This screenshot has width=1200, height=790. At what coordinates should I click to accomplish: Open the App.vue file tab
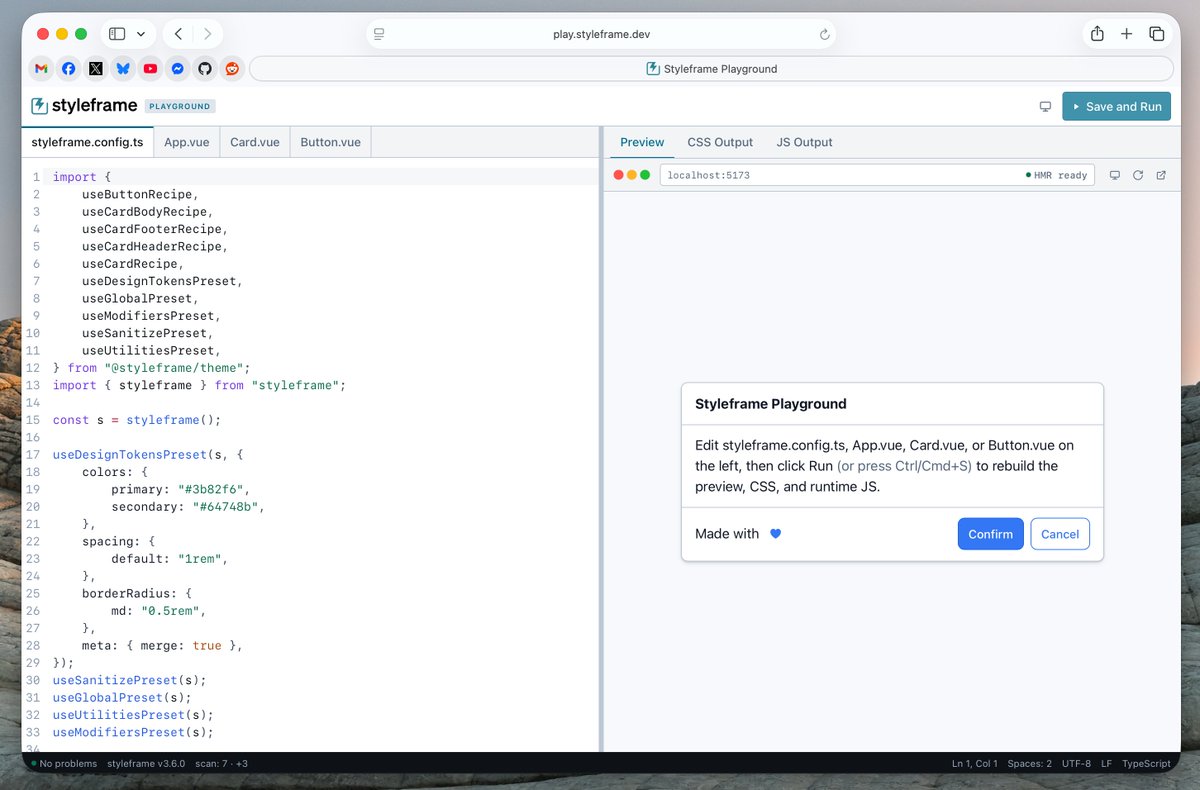pyautogui.click(x=187, y=142)
